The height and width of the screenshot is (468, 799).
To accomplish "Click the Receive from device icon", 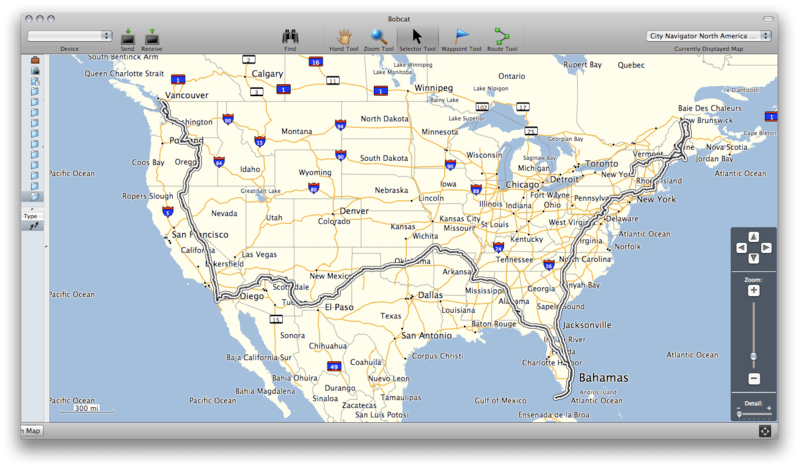I will coord(152,37).
